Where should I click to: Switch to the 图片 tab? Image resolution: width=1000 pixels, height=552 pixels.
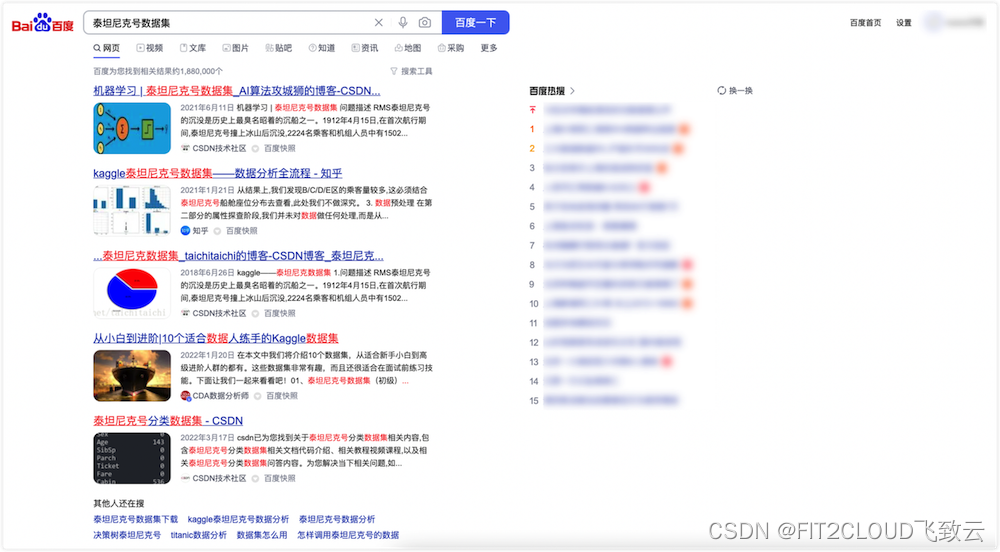235,48
